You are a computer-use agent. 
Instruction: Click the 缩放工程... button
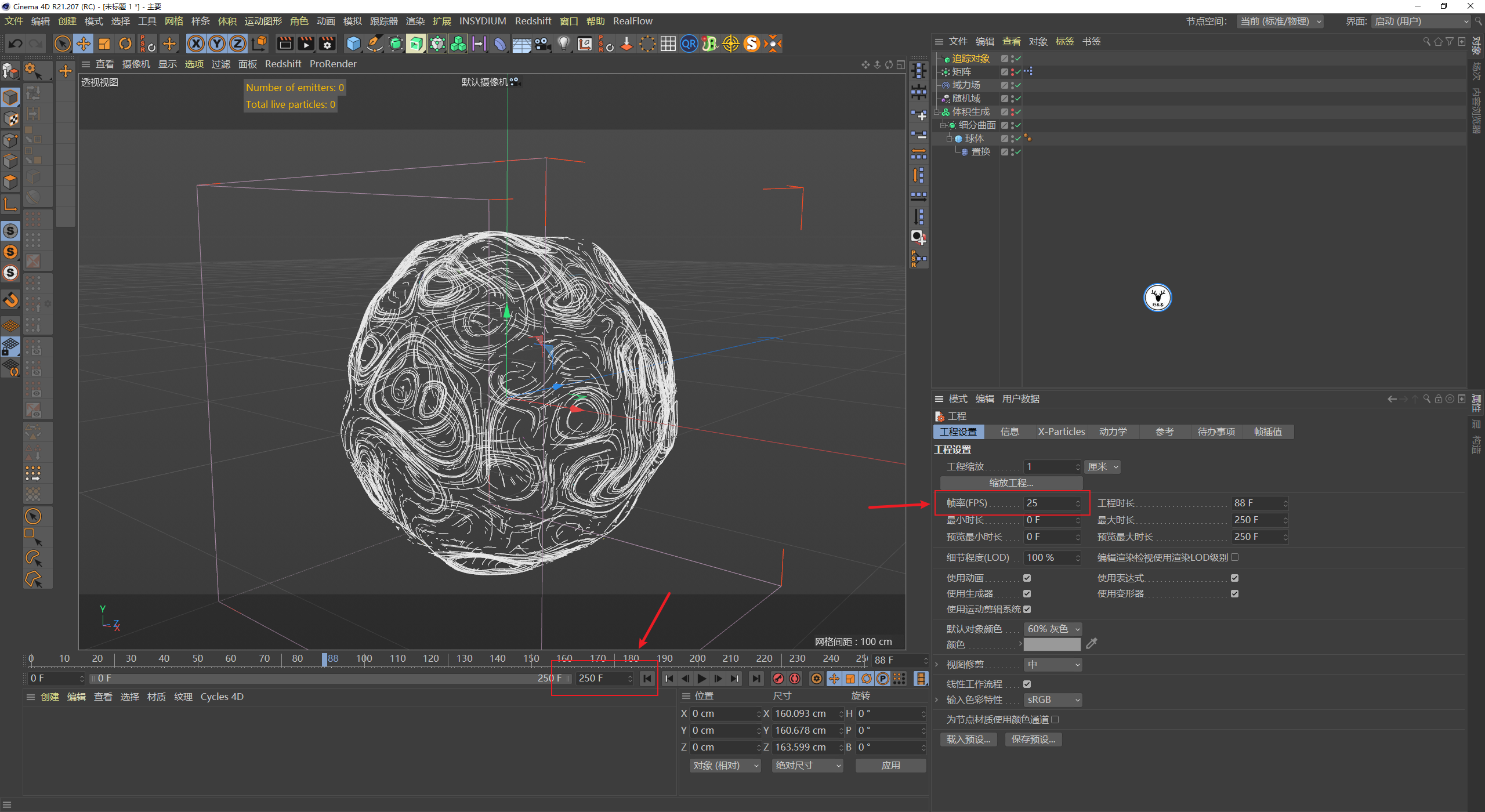[1011, 483]
